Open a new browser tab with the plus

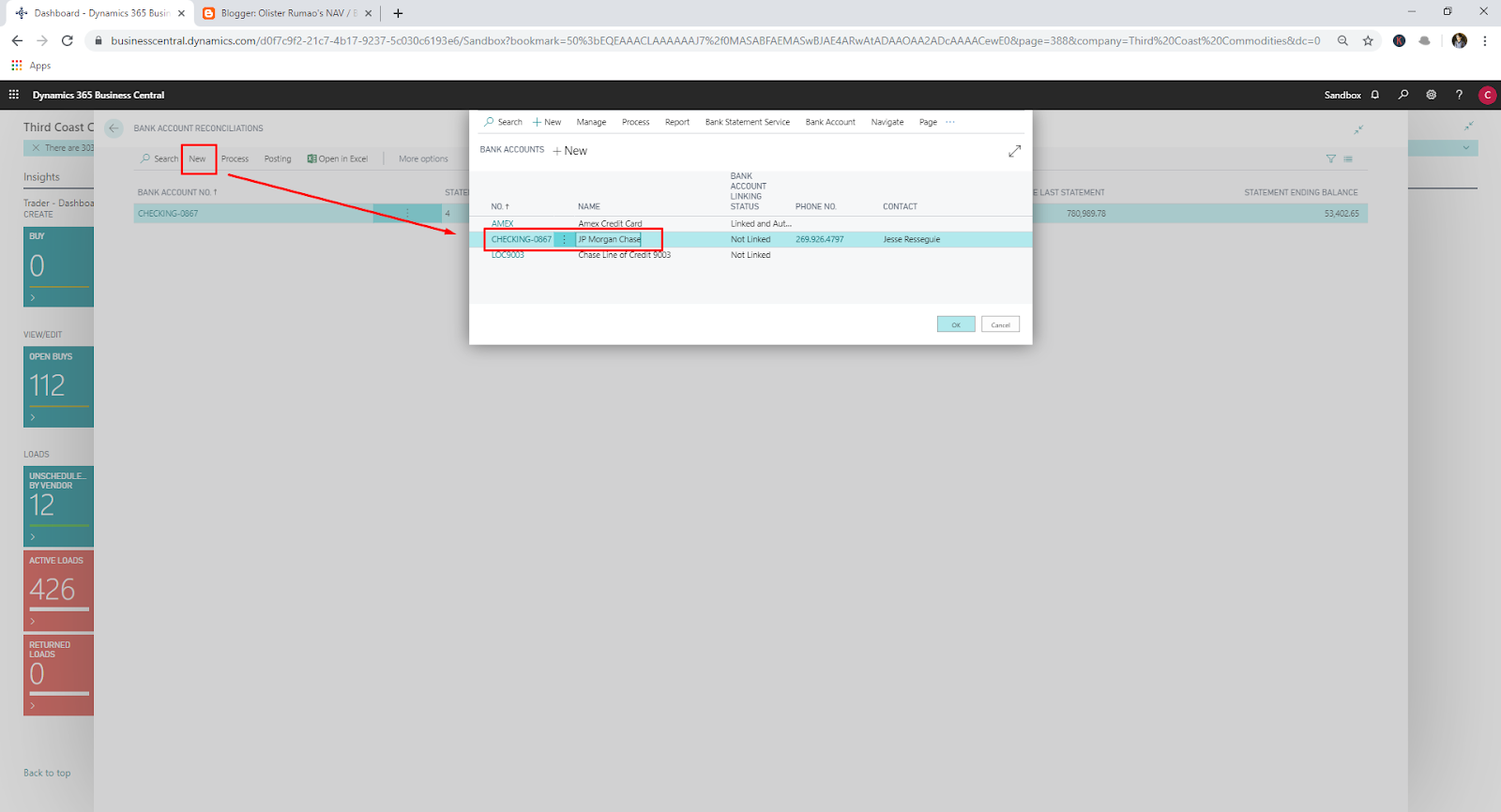click(x=398, y=13)
